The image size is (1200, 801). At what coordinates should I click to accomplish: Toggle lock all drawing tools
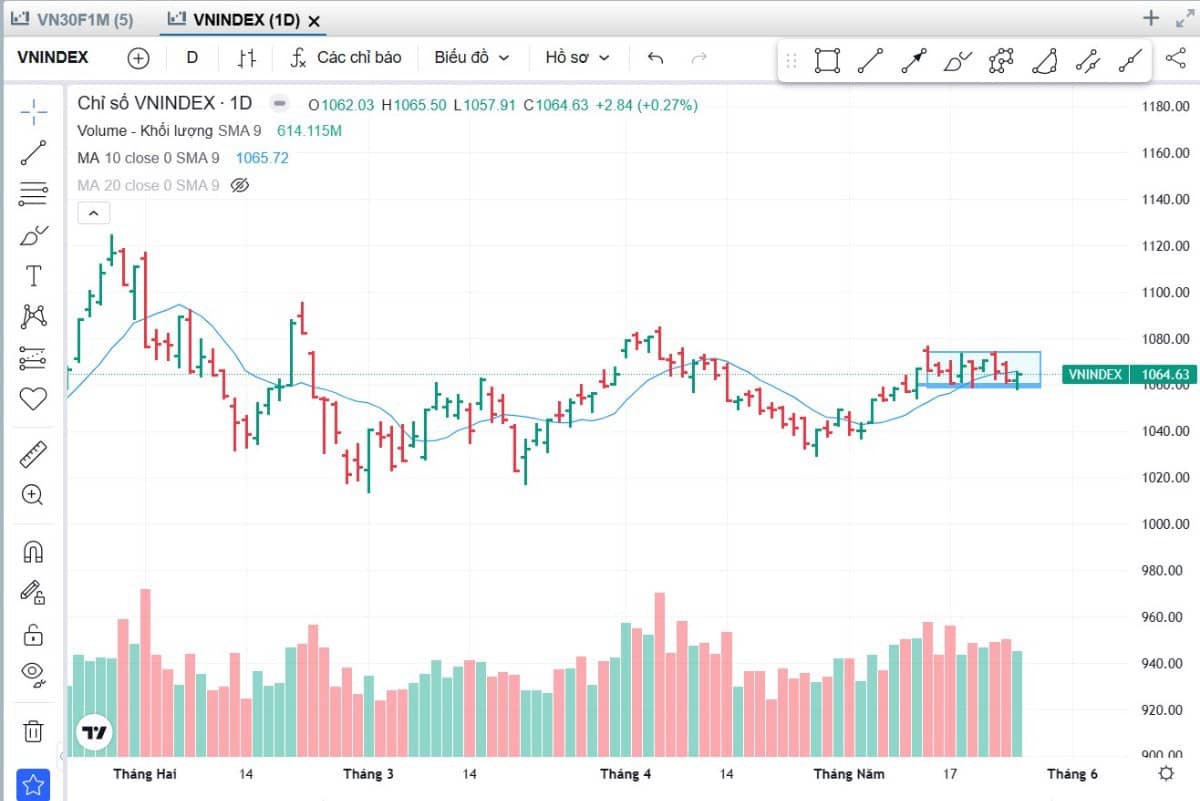pos(33,634)
